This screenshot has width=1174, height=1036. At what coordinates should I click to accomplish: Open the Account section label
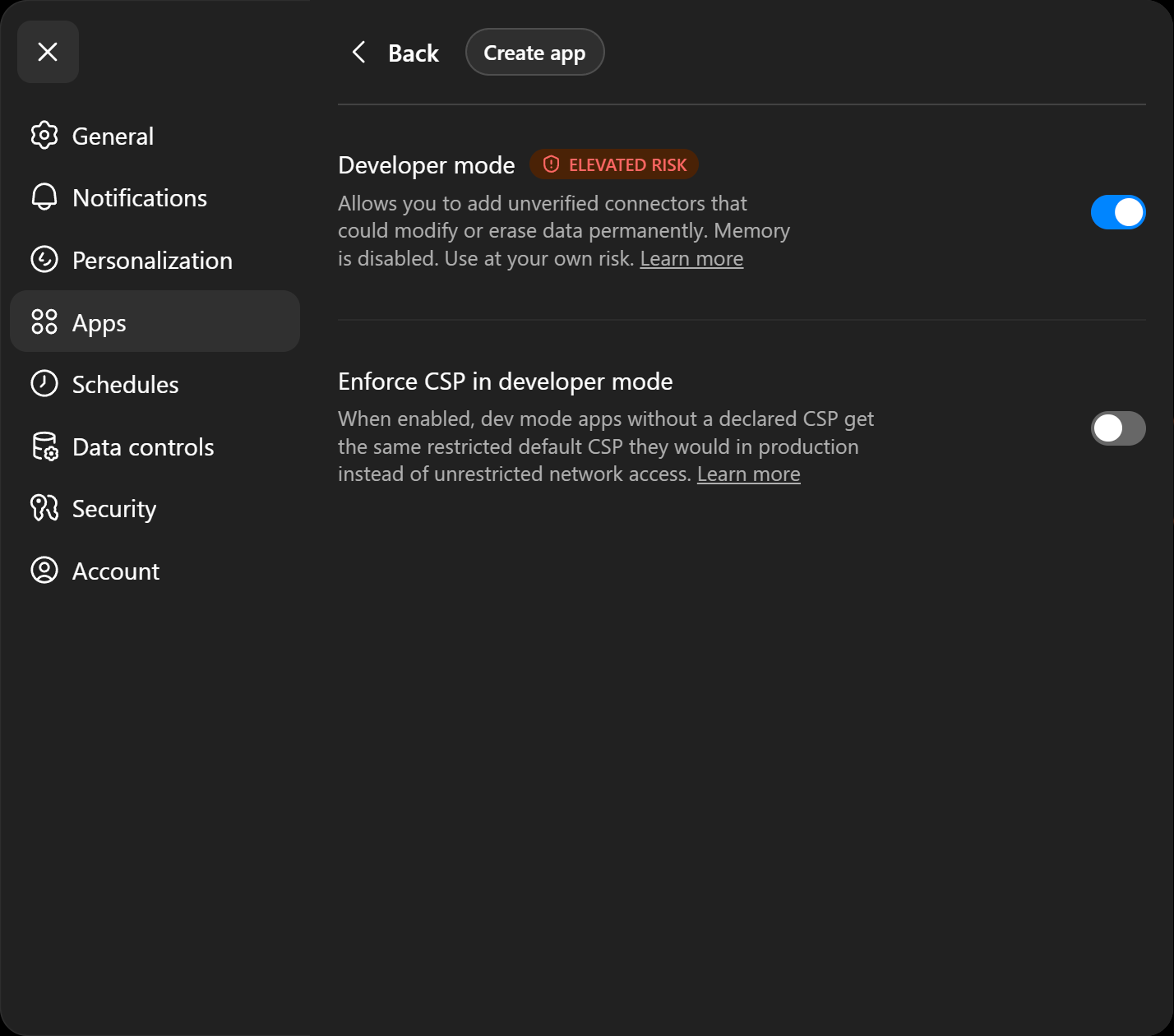tap(116, 571)
